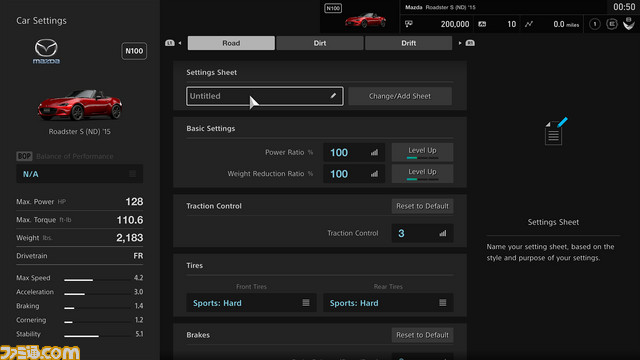
Task: Click the trophy emblem icon at top right
Action: (x=629, y=24)
